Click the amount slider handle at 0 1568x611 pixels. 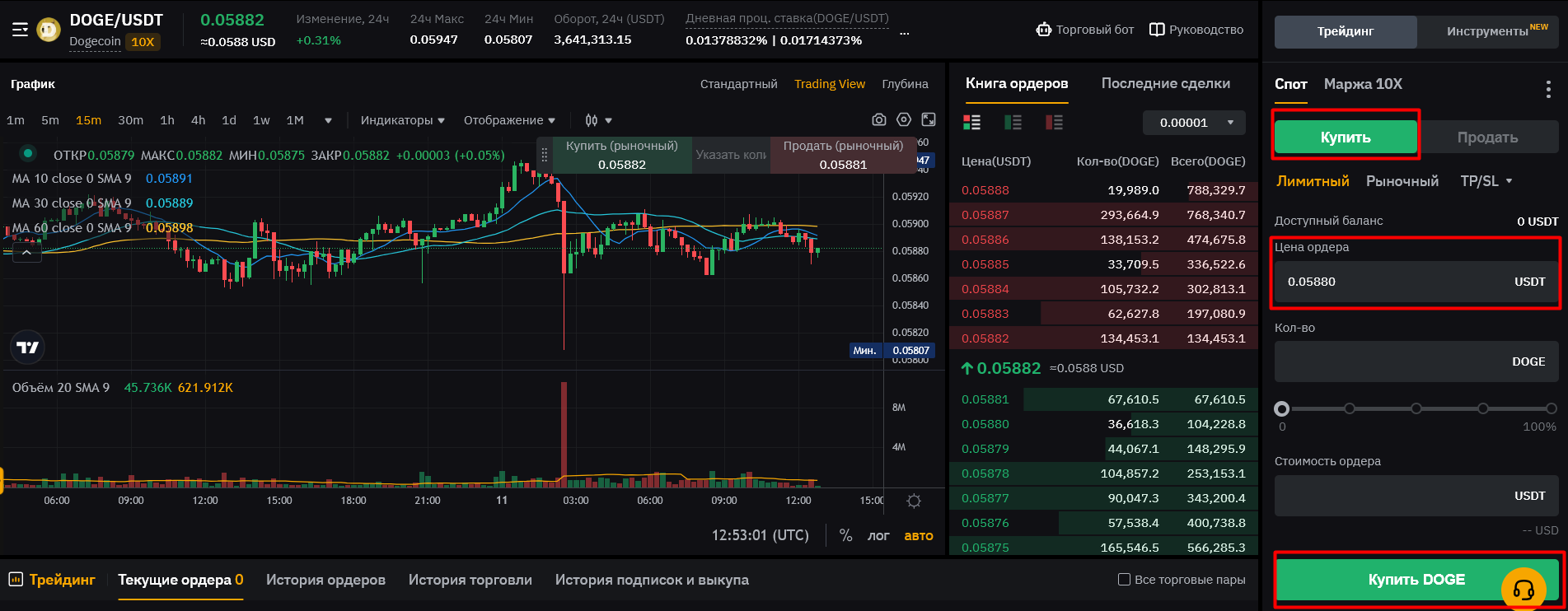click(x=1281, y=408)
